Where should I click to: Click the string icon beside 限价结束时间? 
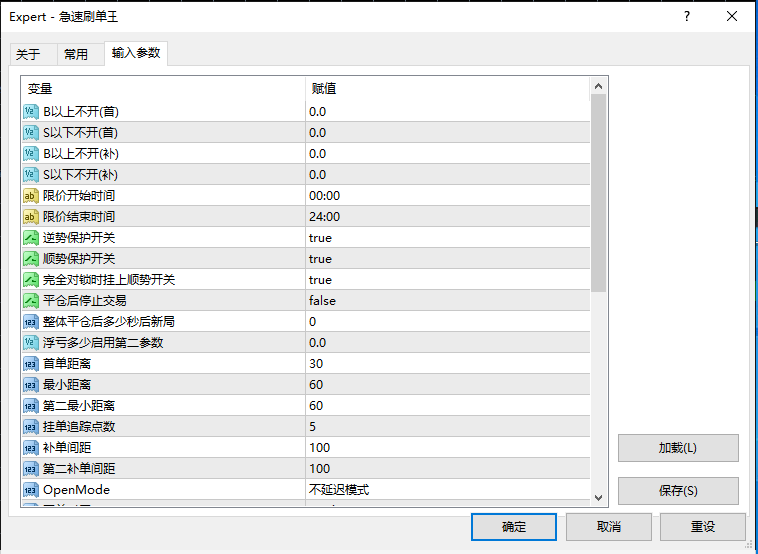(x=30, y=216)
